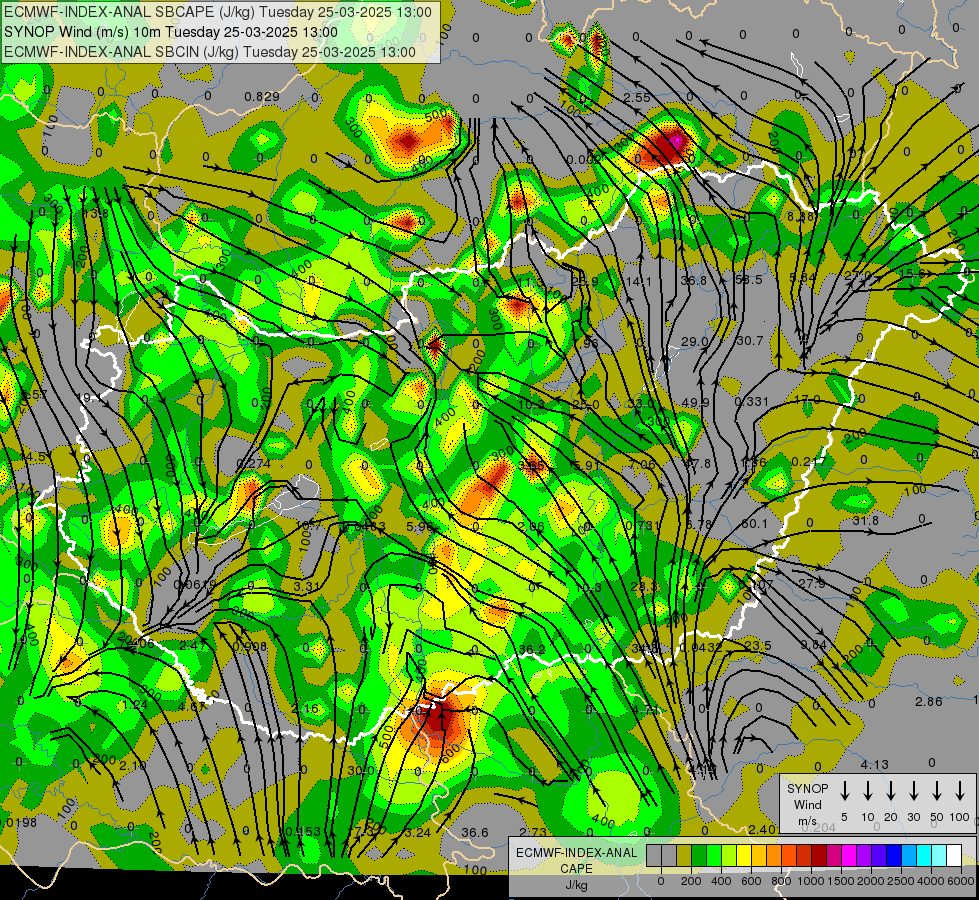Click the map value 23.5
Viewport: 979px width, 900px height.
click(758, 646)
